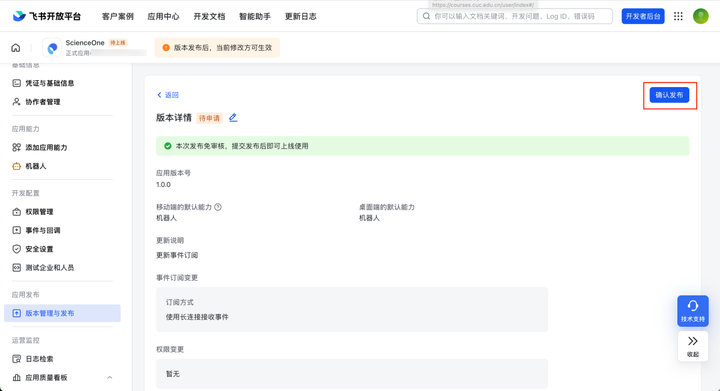Click the 版本管理与发布 upload icon

click(17, 313)
